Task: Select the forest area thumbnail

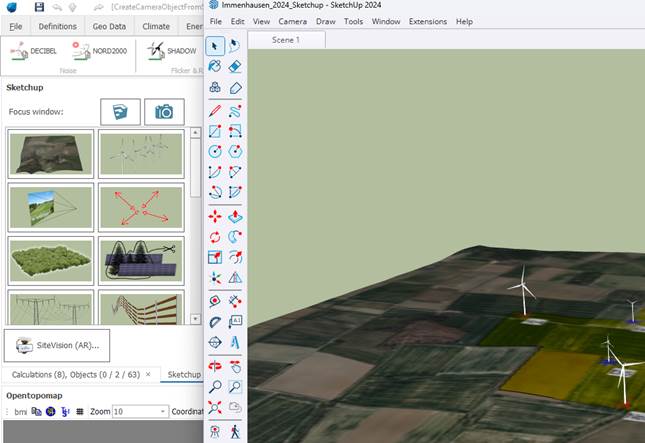Action: [x=51, y=260]
